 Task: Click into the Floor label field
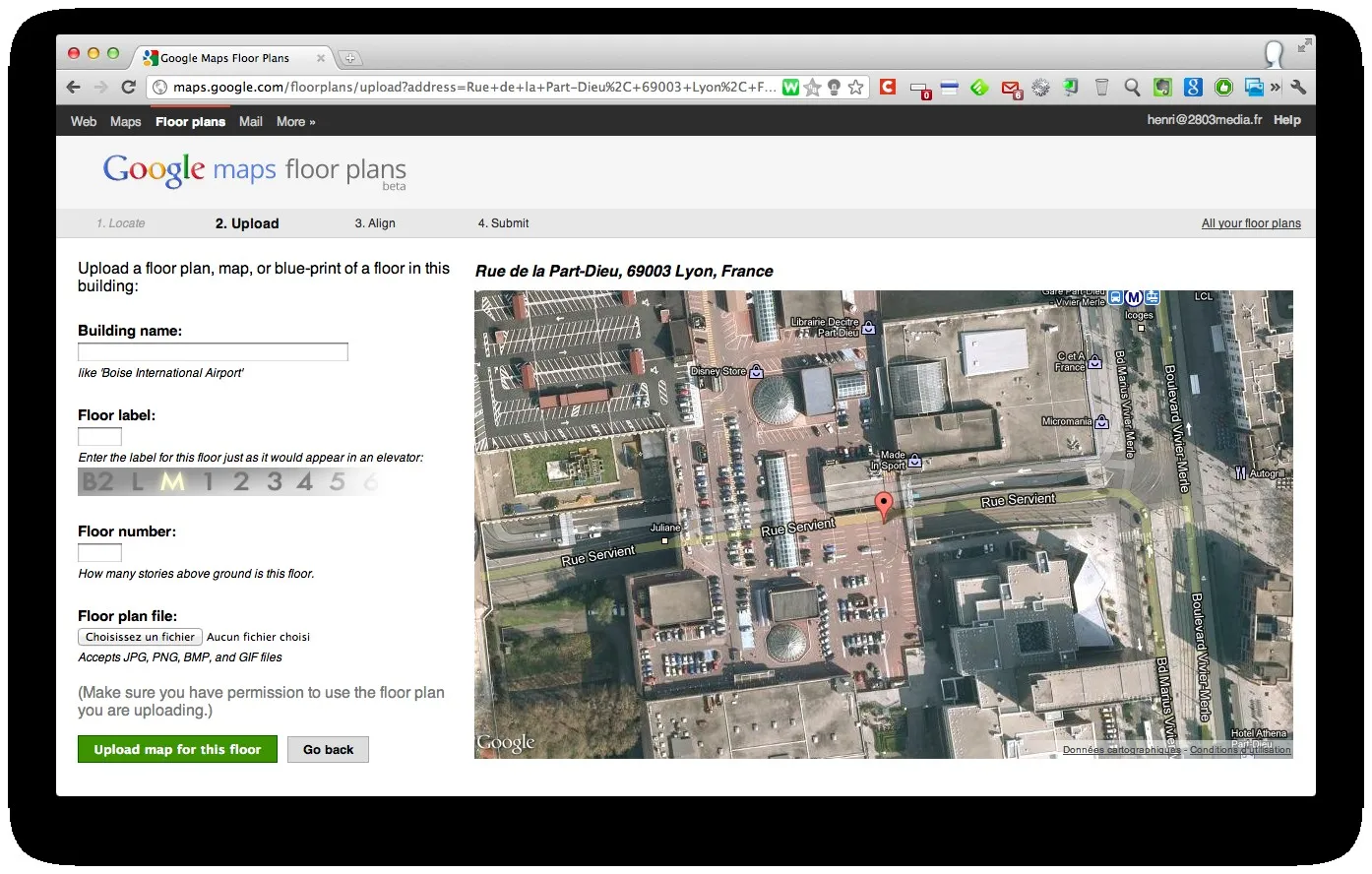click(x=99, y=436)
